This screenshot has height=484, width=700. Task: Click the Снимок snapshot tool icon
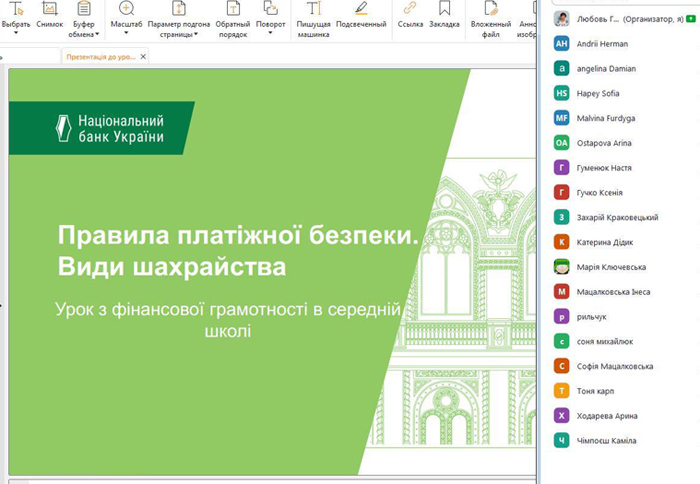(x=49, y=9)
